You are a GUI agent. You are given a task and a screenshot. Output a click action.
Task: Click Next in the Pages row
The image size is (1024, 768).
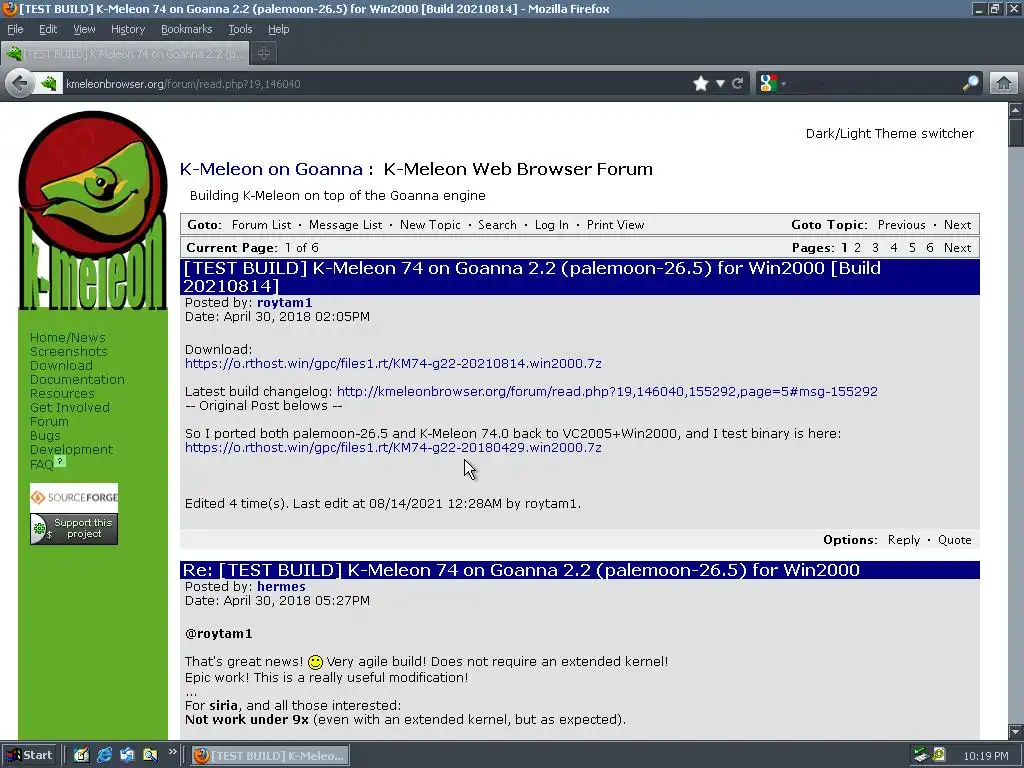coord(957,248)
